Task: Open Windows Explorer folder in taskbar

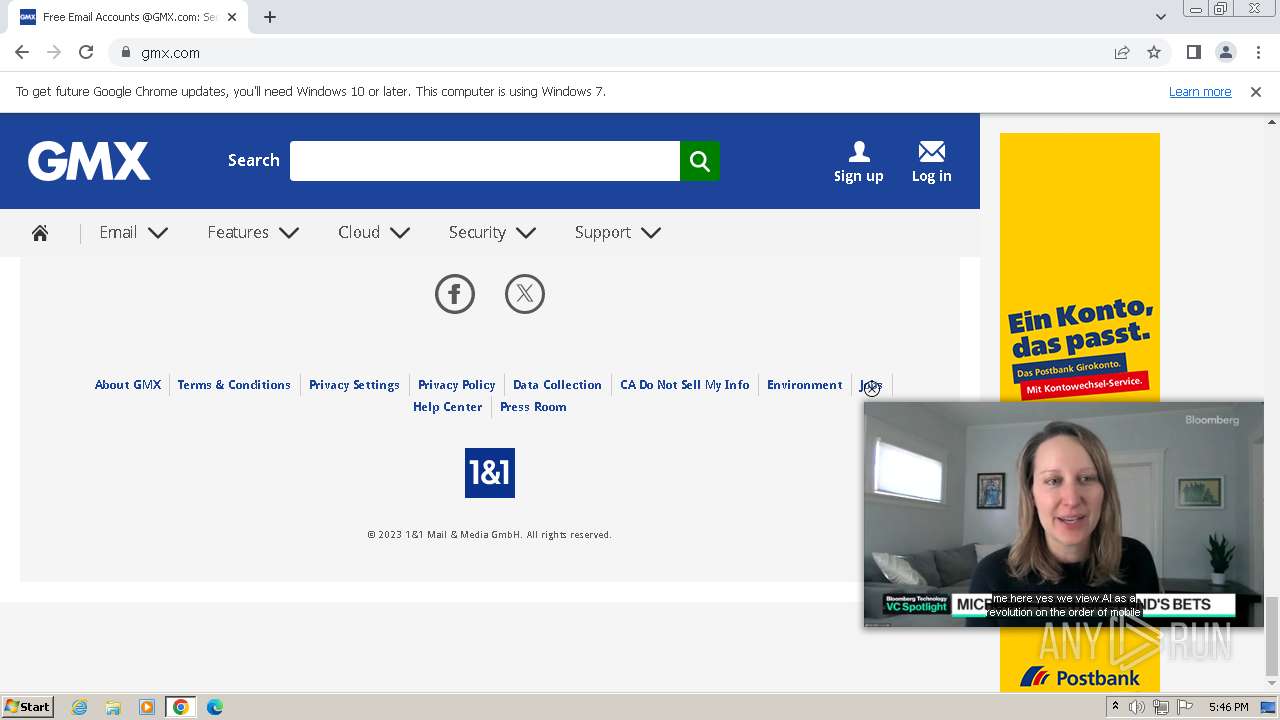Action: 113,707
